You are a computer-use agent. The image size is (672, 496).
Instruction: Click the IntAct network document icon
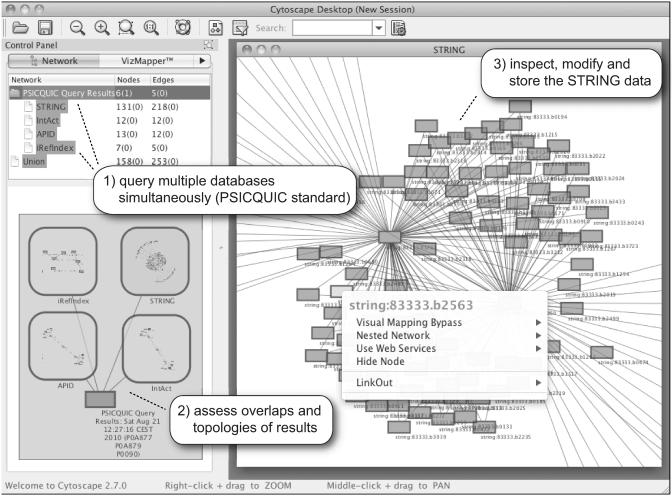(x=28, y=120)
